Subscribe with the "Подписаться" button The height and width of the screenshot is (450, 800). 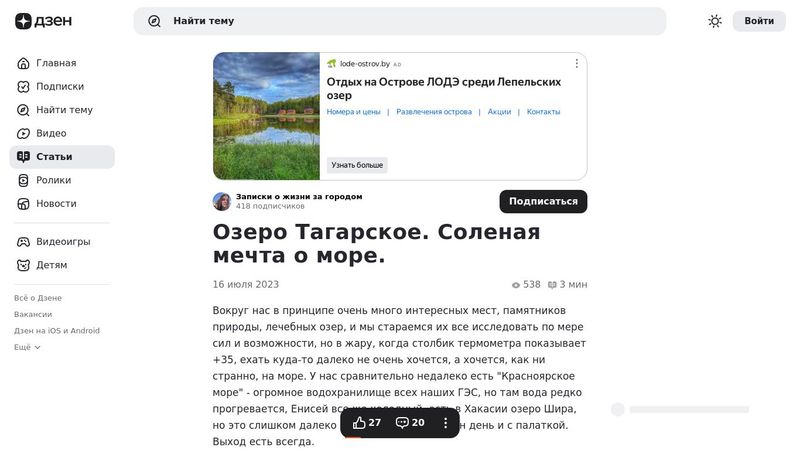tap(543, 201)
